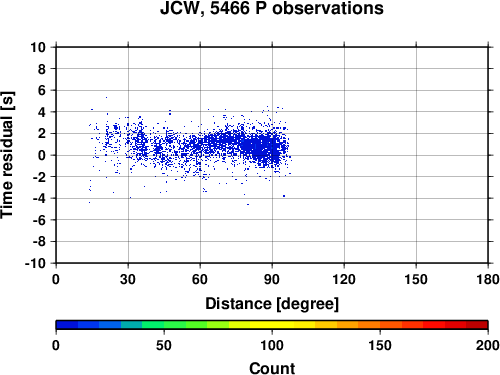Click the Time residual [s] axis label

(x=7, y=155)
